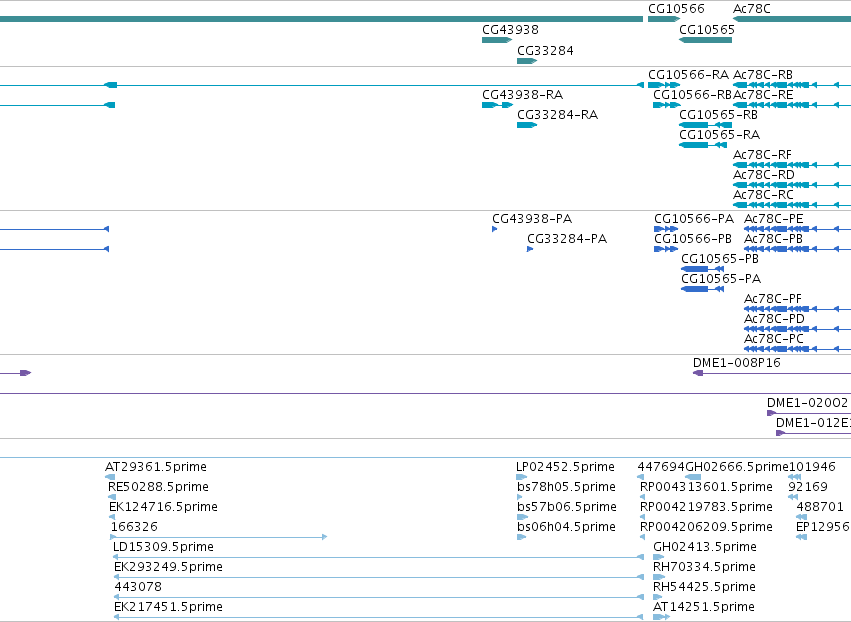Click the 166326 EST label
This screenshot has height=622, width=851.
(x=134, y=527)
